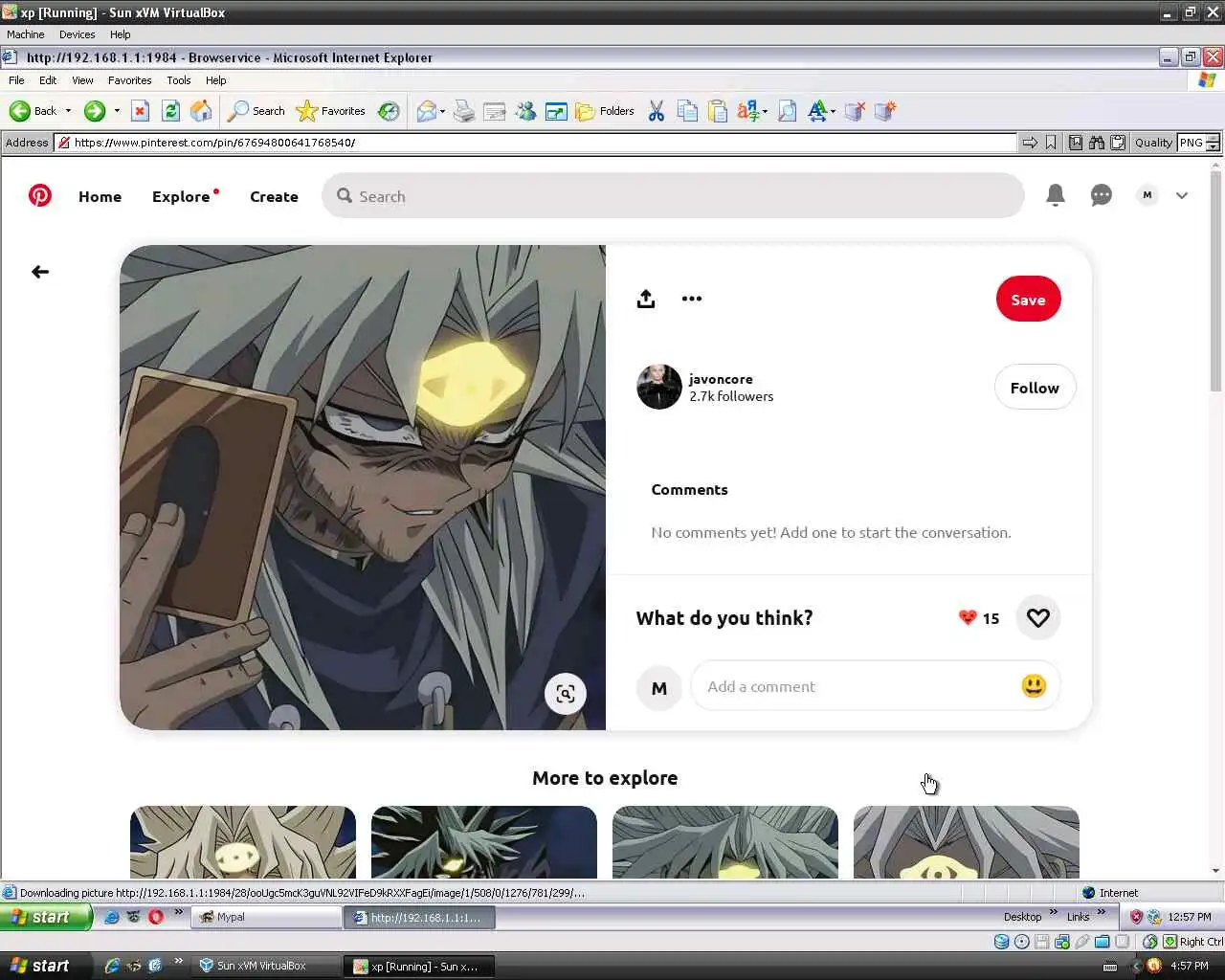Open Pinterest notifications bell
This screenshot has height=980, width=1225.
pos(1056,195)
